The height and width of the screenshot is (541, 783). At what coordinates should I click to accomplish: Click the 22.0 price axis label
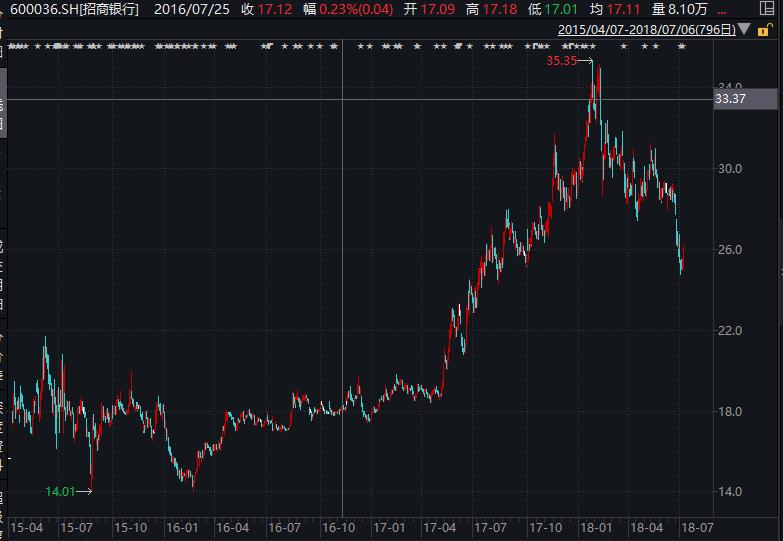click(729, 330)
